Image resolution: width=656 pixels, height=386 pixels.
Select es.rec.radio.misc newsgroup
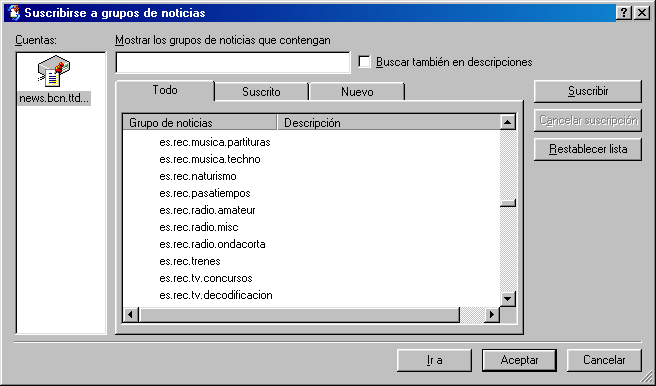point(199,227)
